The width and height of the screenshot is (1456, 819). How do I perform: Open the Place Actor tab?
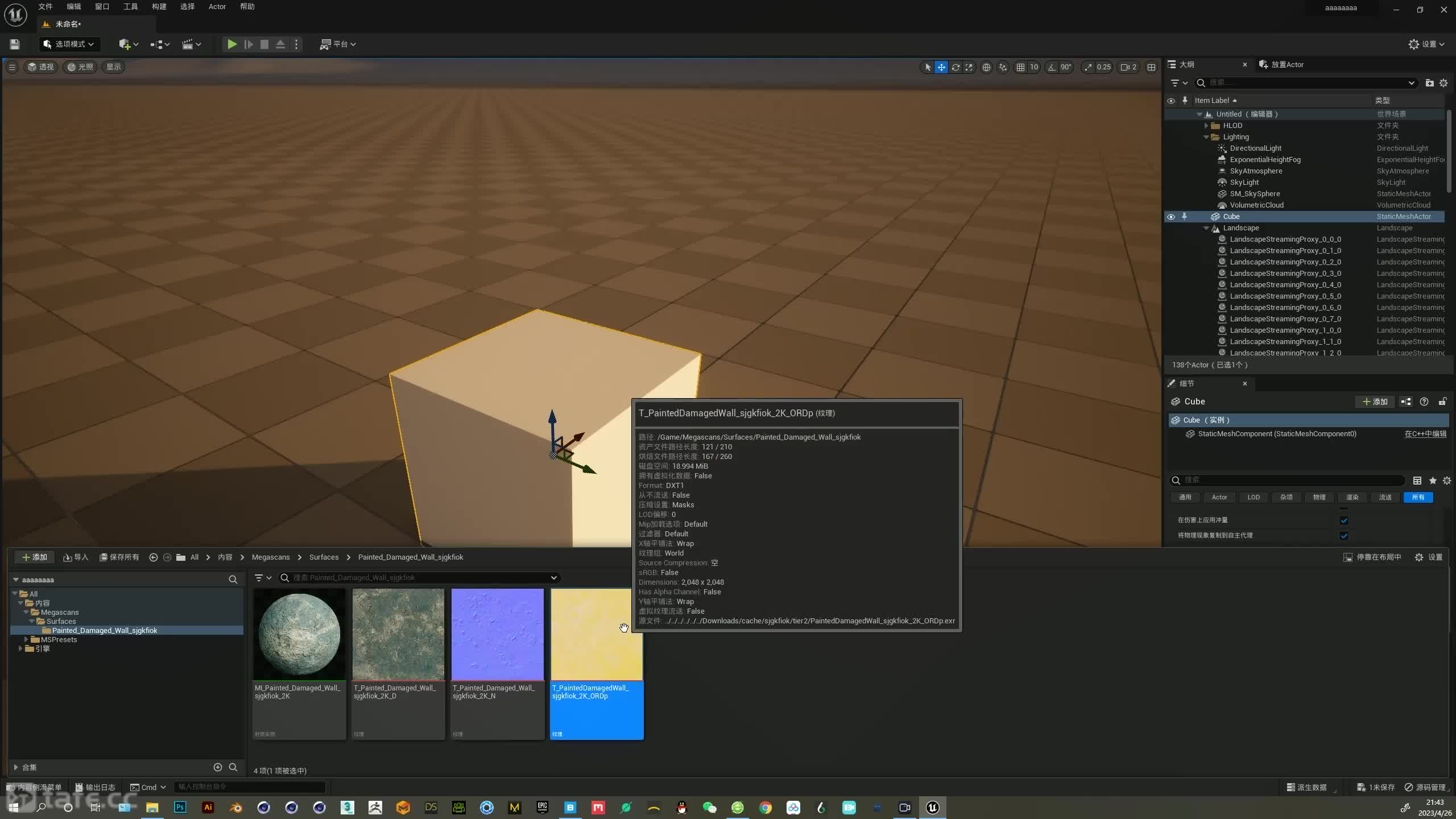pyautogui.click(x=1282, y=65)
